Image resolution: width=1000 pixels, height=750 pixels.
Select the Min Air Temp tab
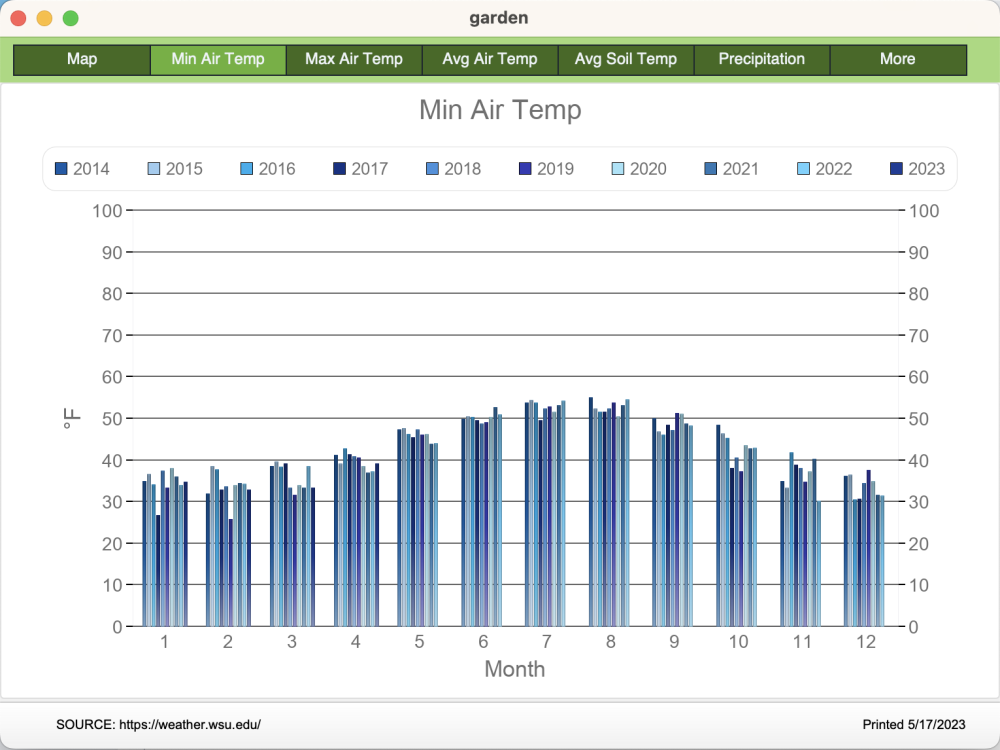click(x=218, y=60)
